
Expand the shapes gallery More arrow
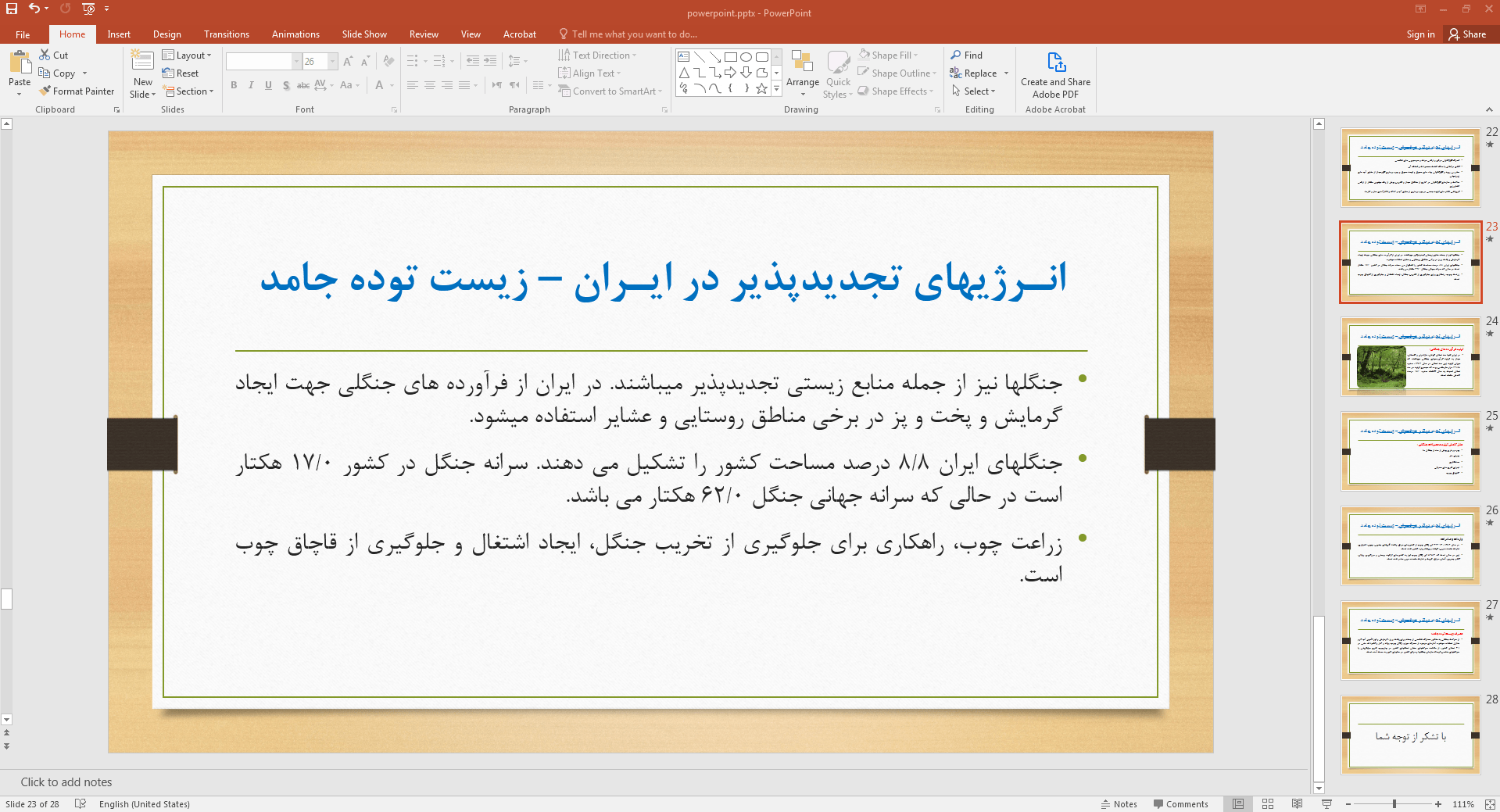click(776, 89)
